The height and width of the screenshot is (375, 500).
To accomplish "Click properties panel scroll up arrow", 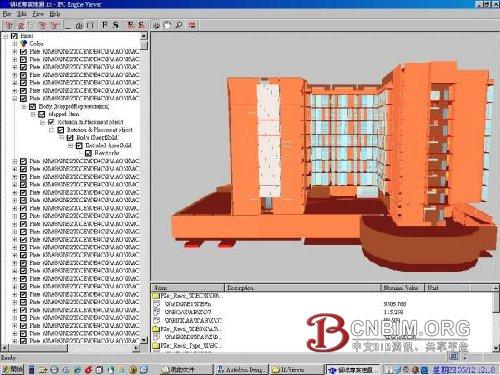I will tap(496, 288).
